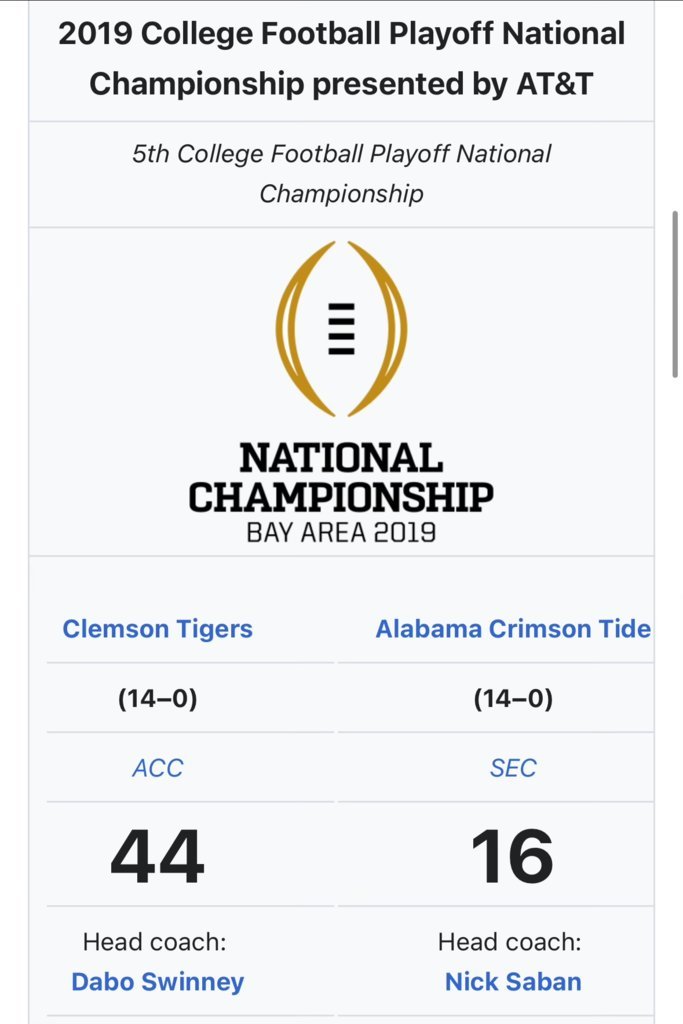Select Clemson's score of 44
This screenshot has height=1024, width=683.
[x=157, y=856]
